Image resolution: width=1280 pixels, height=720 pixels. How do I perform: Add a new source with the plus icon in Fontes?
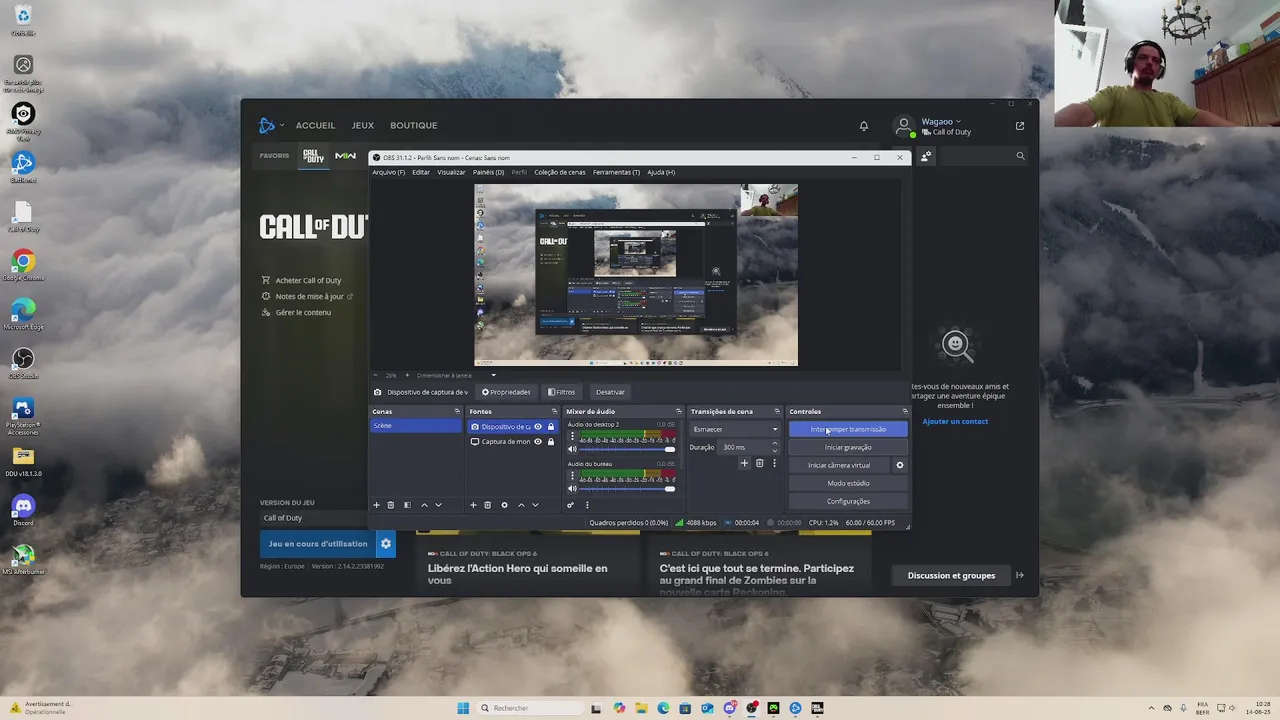[473, 505]
